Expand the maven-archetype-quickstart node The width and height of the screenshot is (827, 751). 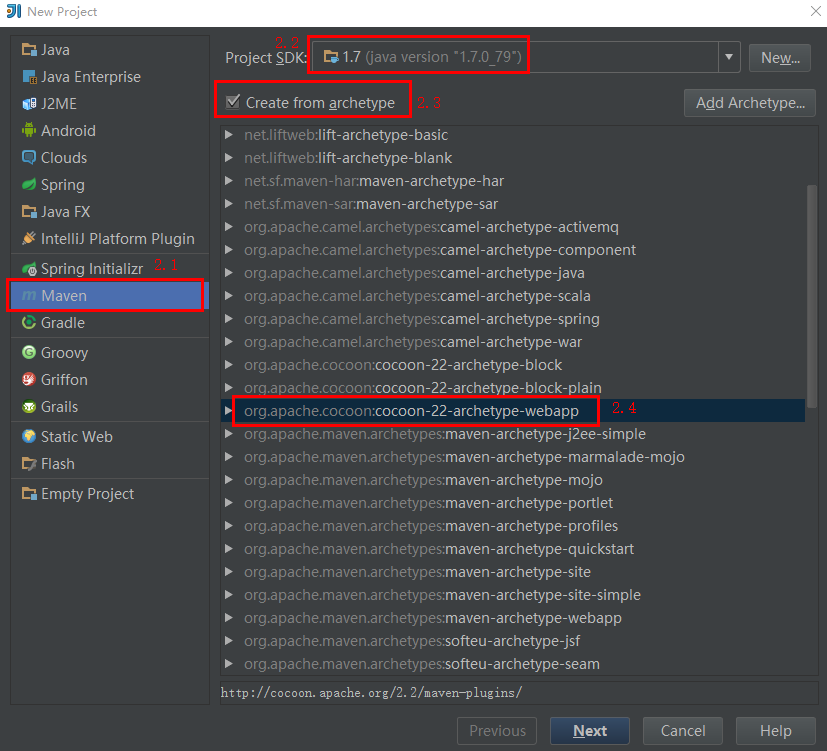click(229, 549)
